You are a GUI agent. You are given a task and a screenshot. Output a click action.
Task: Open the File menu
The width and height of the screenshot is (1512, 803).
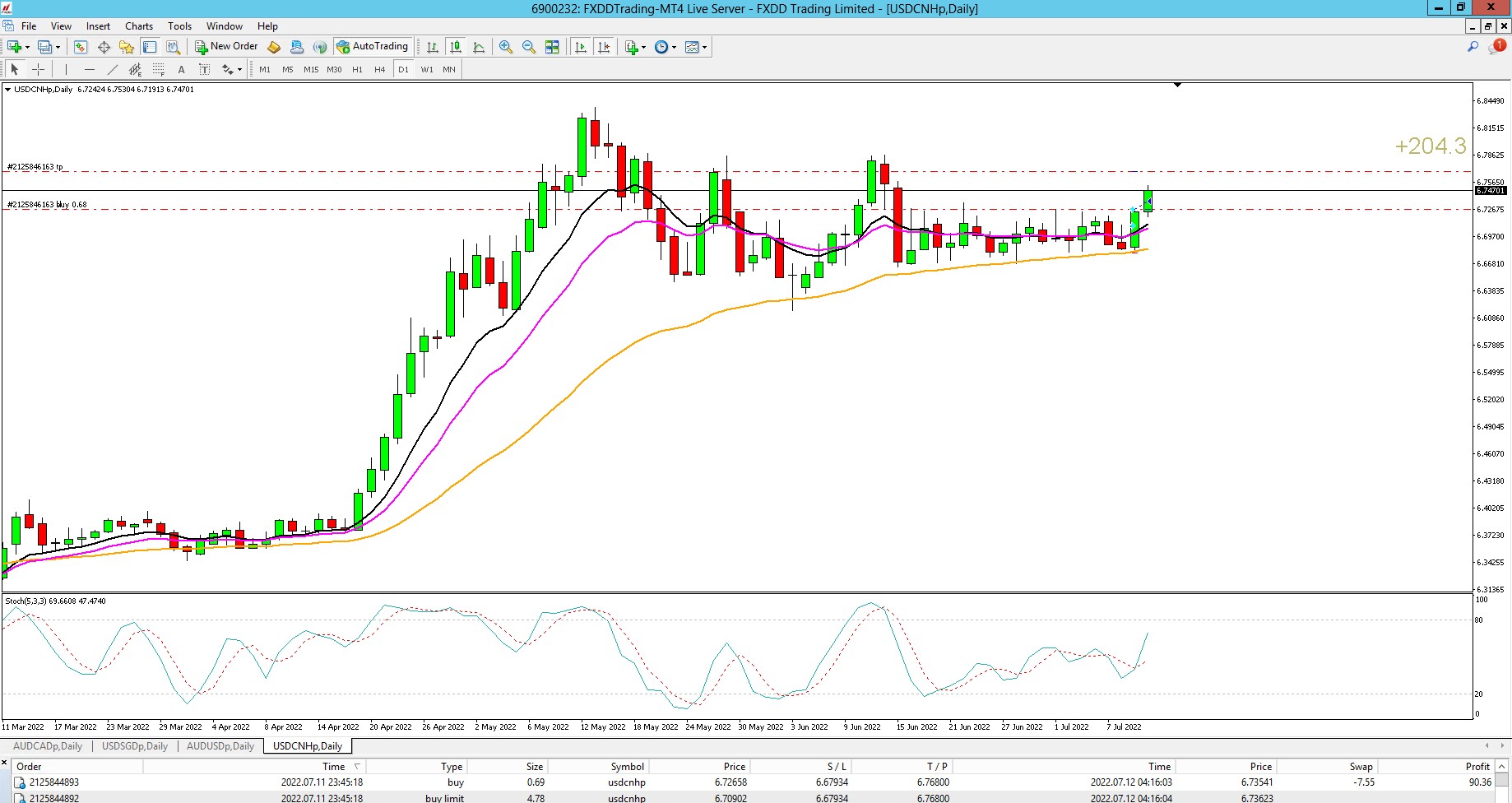[x=29, y=26]
